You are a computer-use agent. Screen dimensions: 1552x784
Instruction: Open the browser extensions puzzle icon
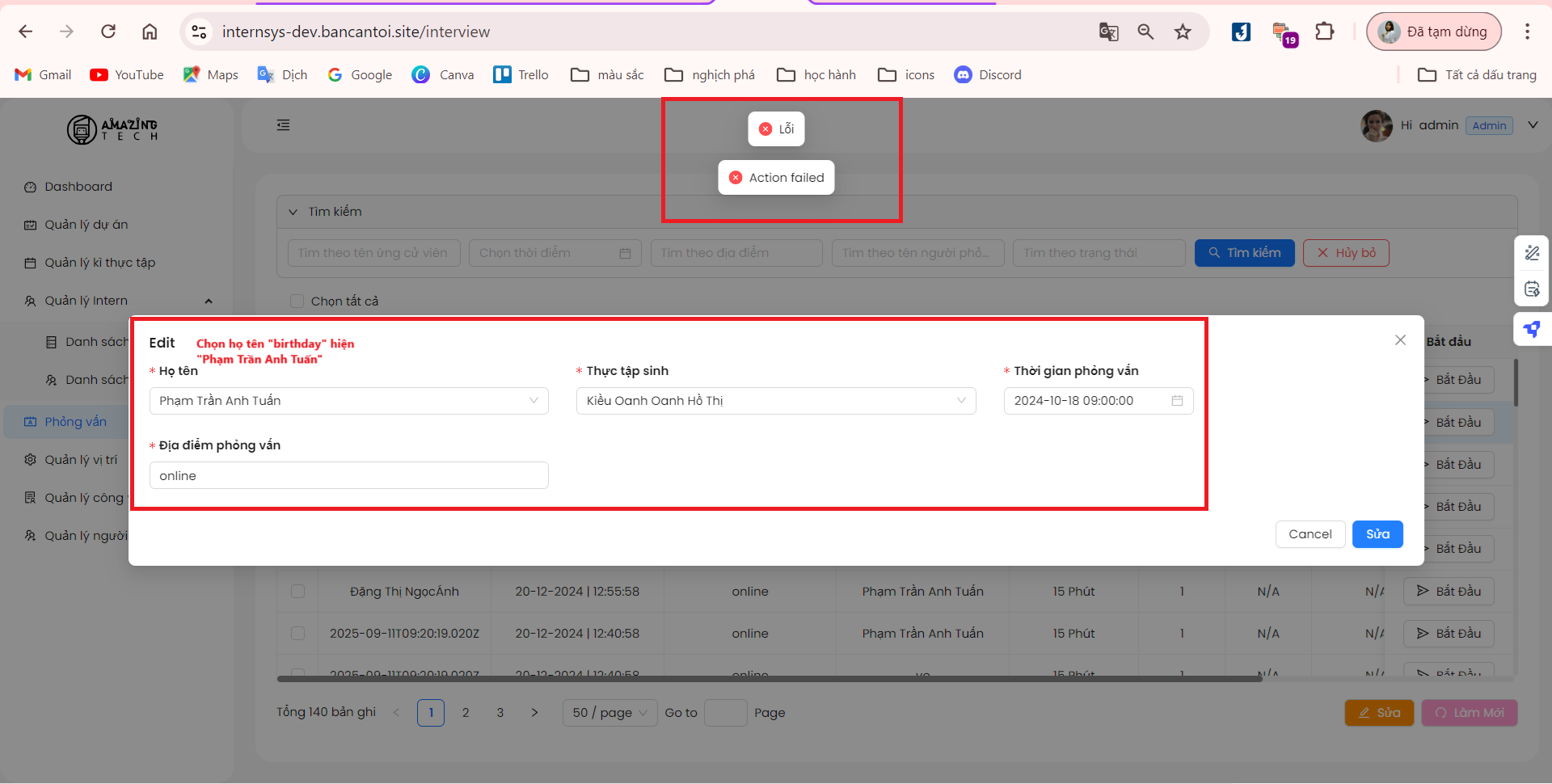tap(1324, 32)
